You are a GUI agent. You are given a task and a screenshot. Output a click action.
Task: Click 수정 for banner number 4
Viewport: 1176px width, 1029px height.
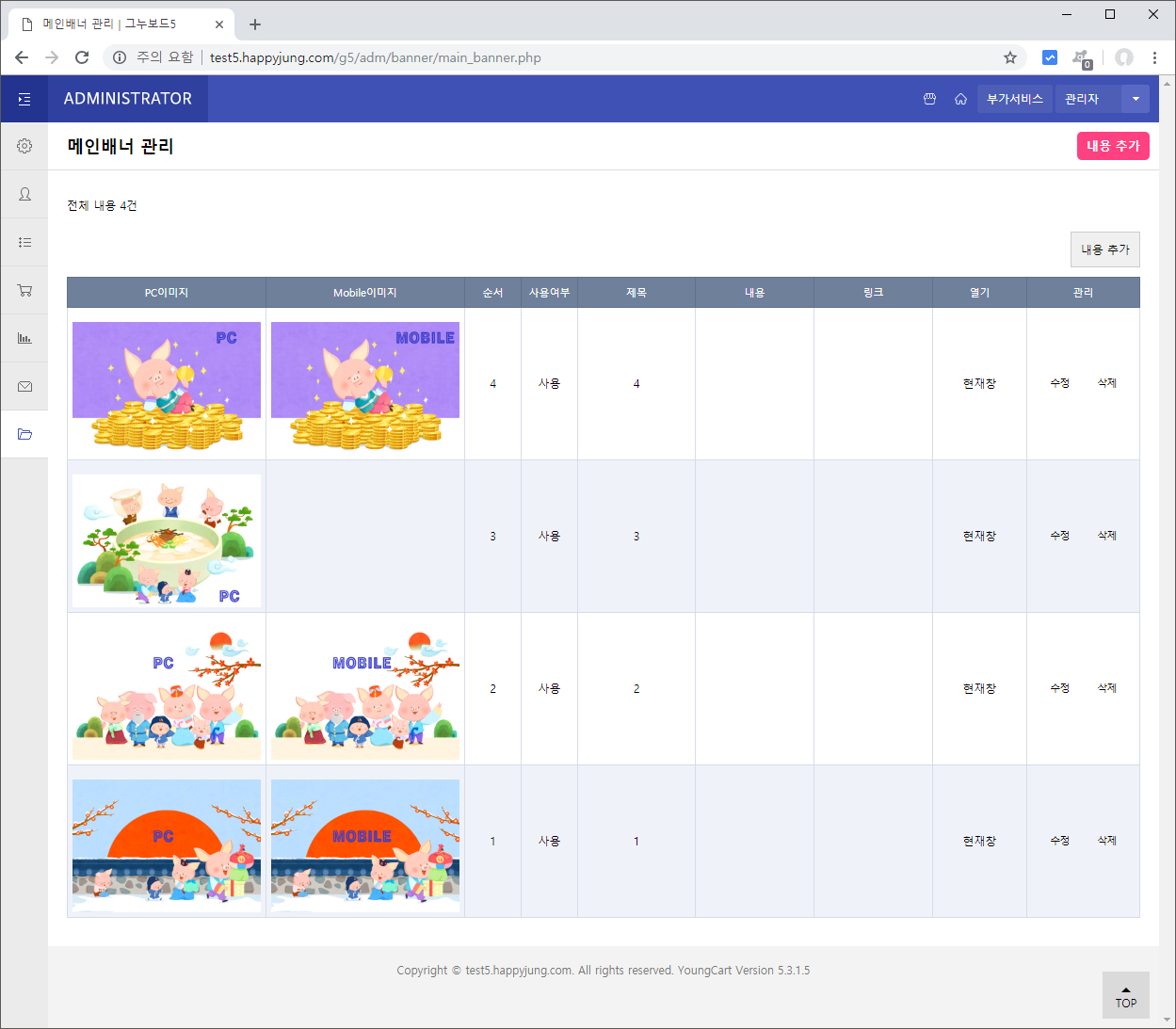coord(1060,383)
